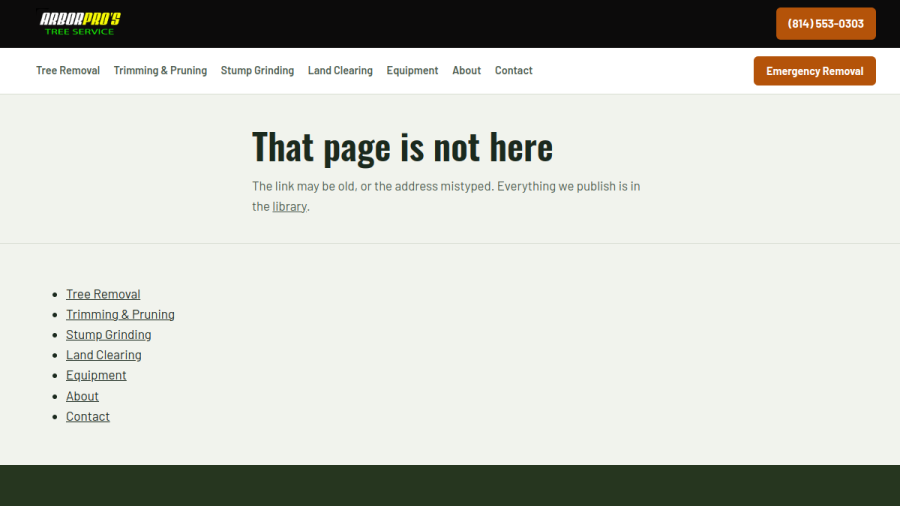This screenshot has height=506, width=900.
Task: Open the Emergency Removal button
Action: click(814, 71)
